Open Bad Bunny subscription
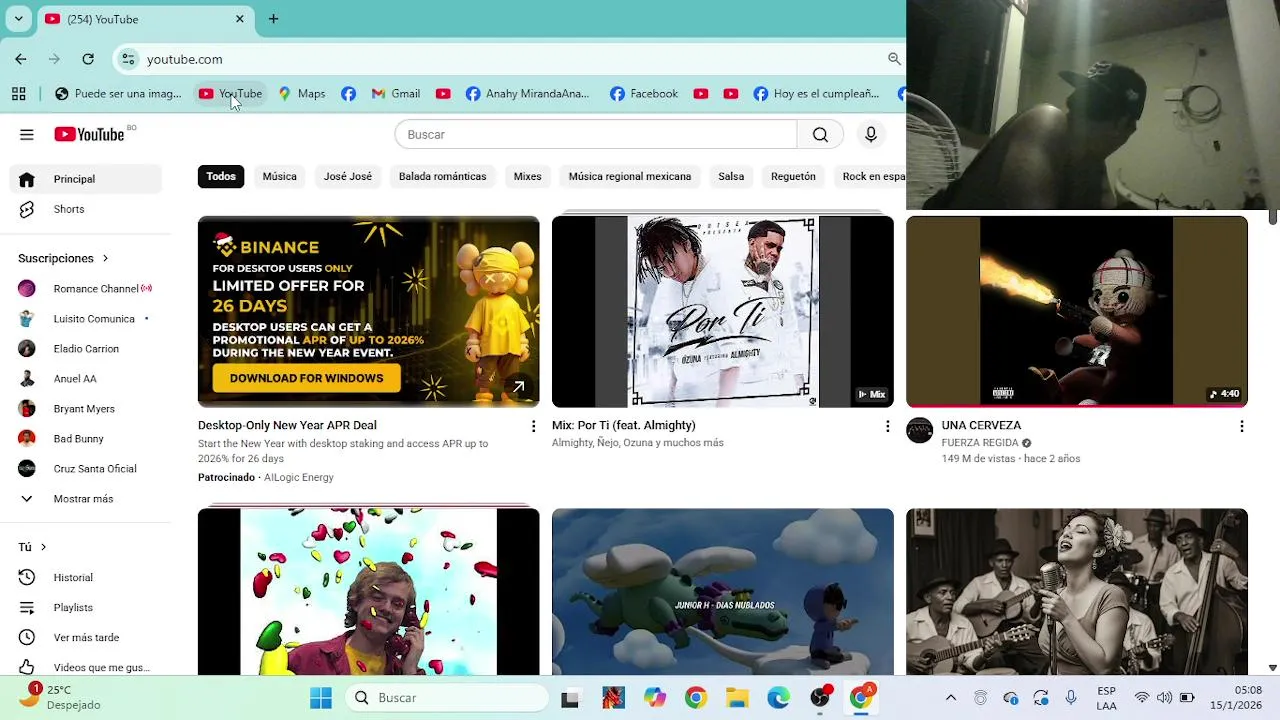 coord(86,439)
